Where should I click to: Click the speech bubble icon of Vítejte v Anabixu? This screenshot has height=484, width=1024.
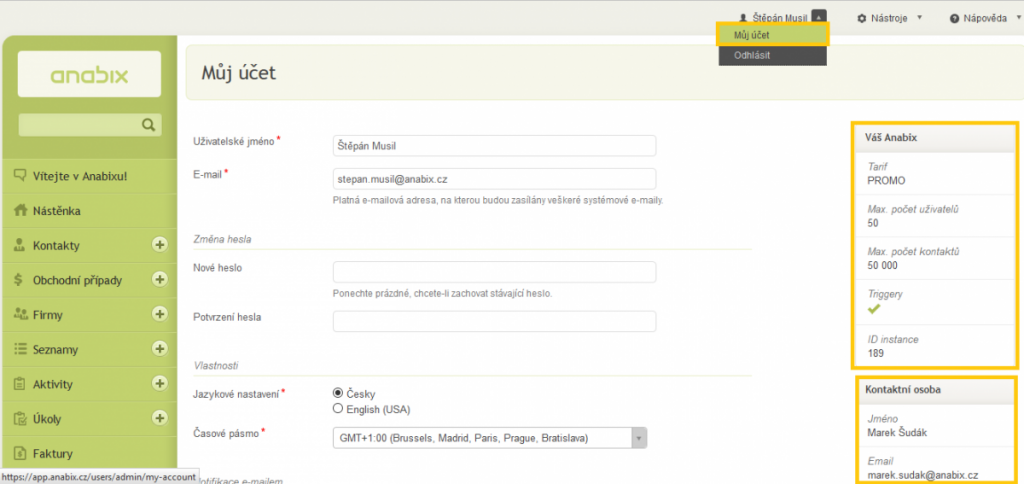(20, 176)
